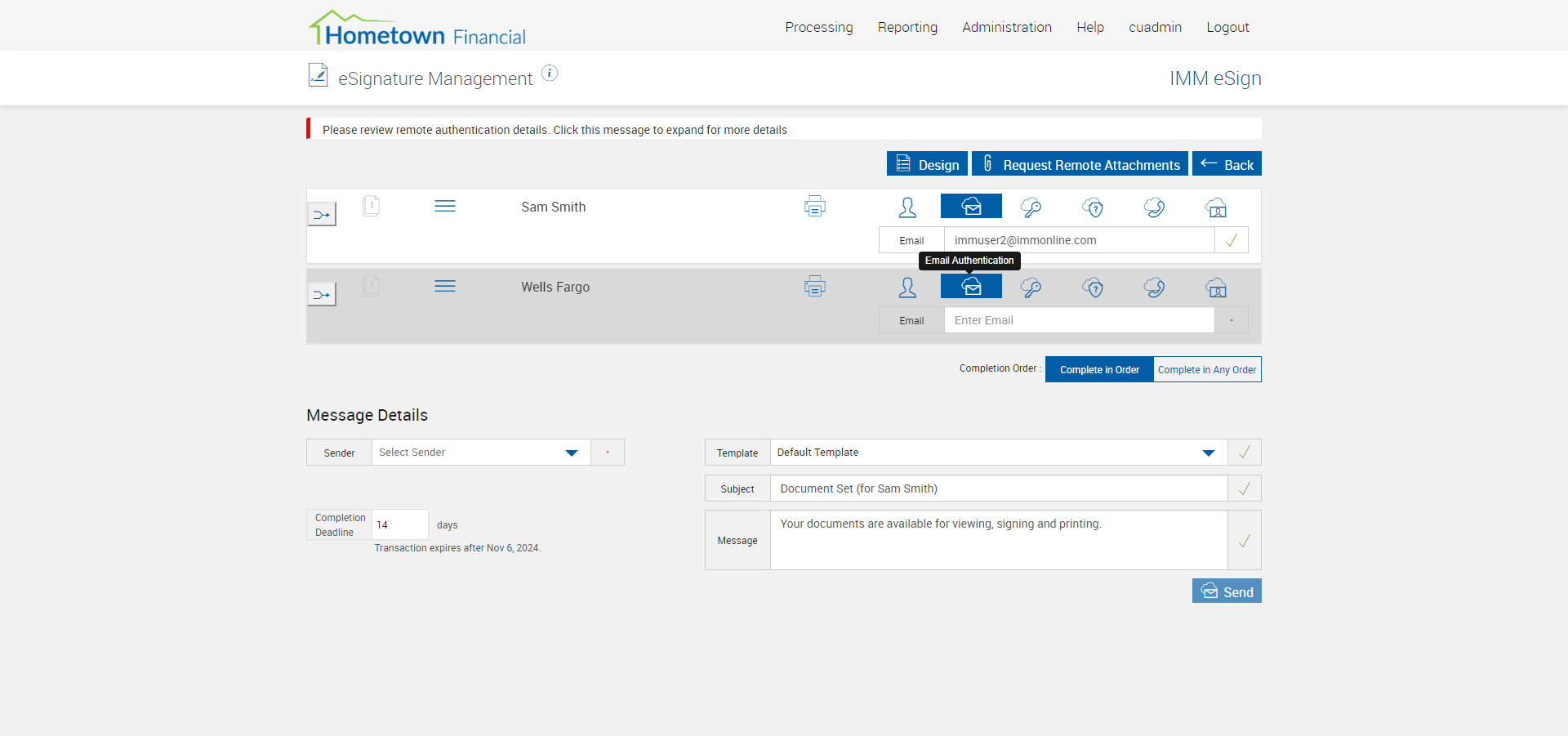This screenshot has height=736, width=1568.
Task: Click the merge arrow button for Wells Fargo
Action: click(322, 295)
